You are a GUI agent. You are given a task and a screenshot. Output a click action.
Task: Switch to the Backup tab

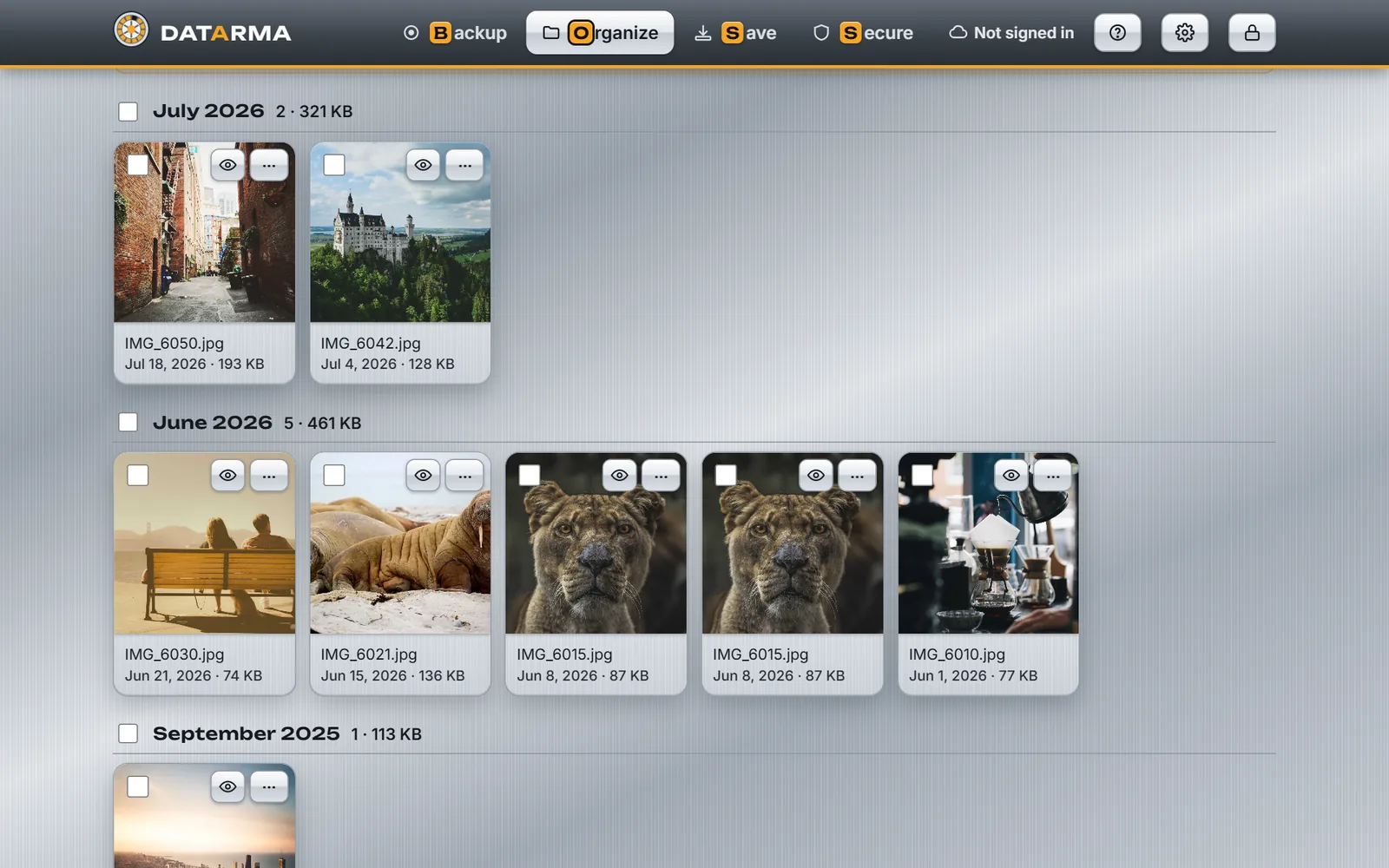click(456, 33)
